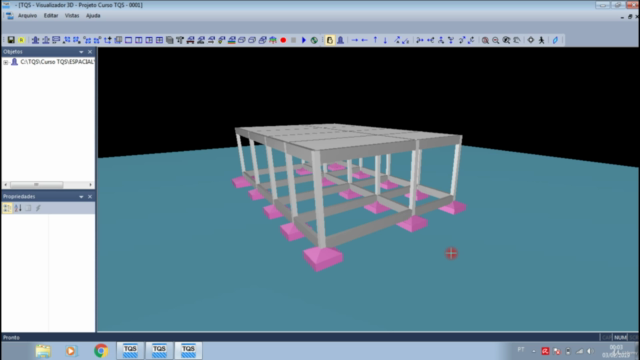Click the diamond shaped target icon
Image resolution: width=640 pixels, height=360 pixels.
pyautogui.click(x=531, y=40)
